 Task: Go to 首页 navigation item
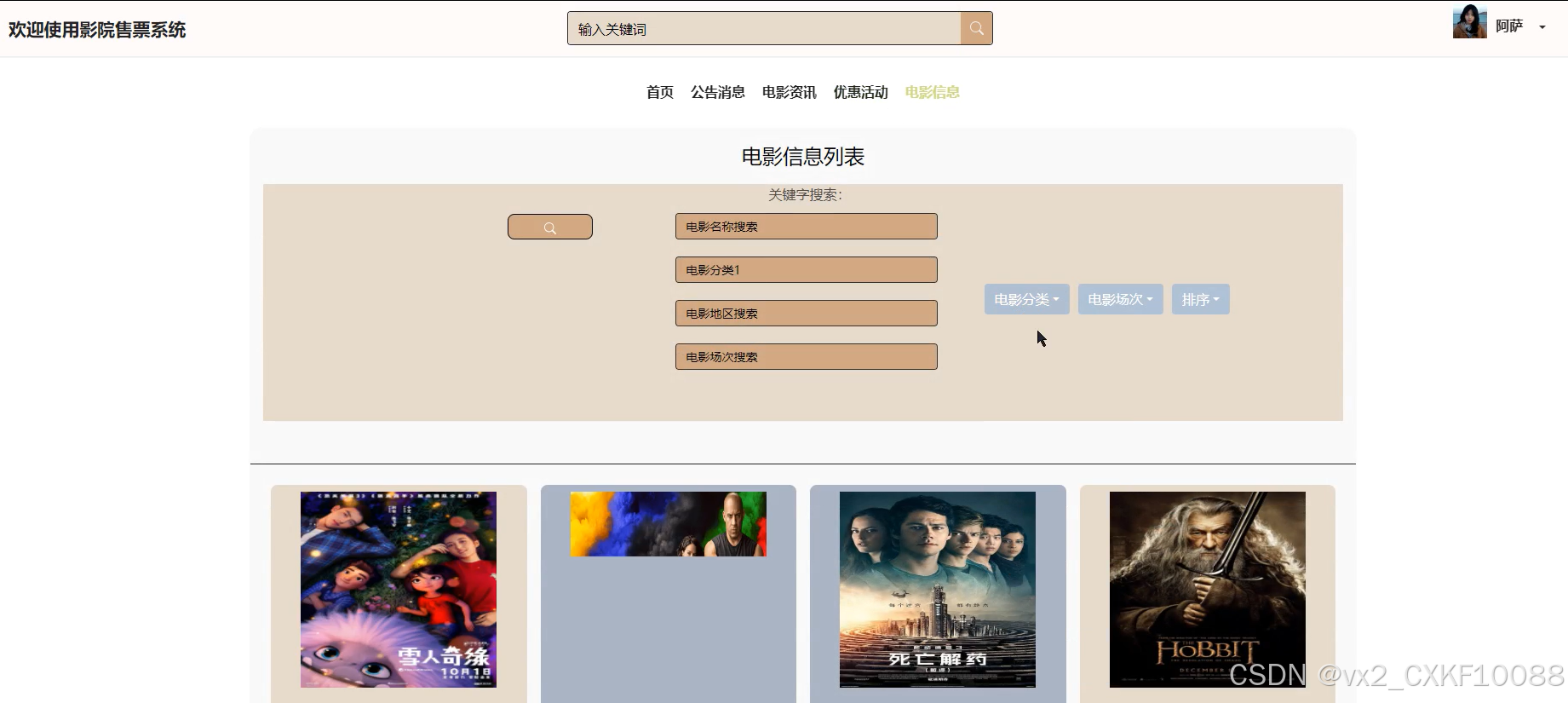point(660,92)
